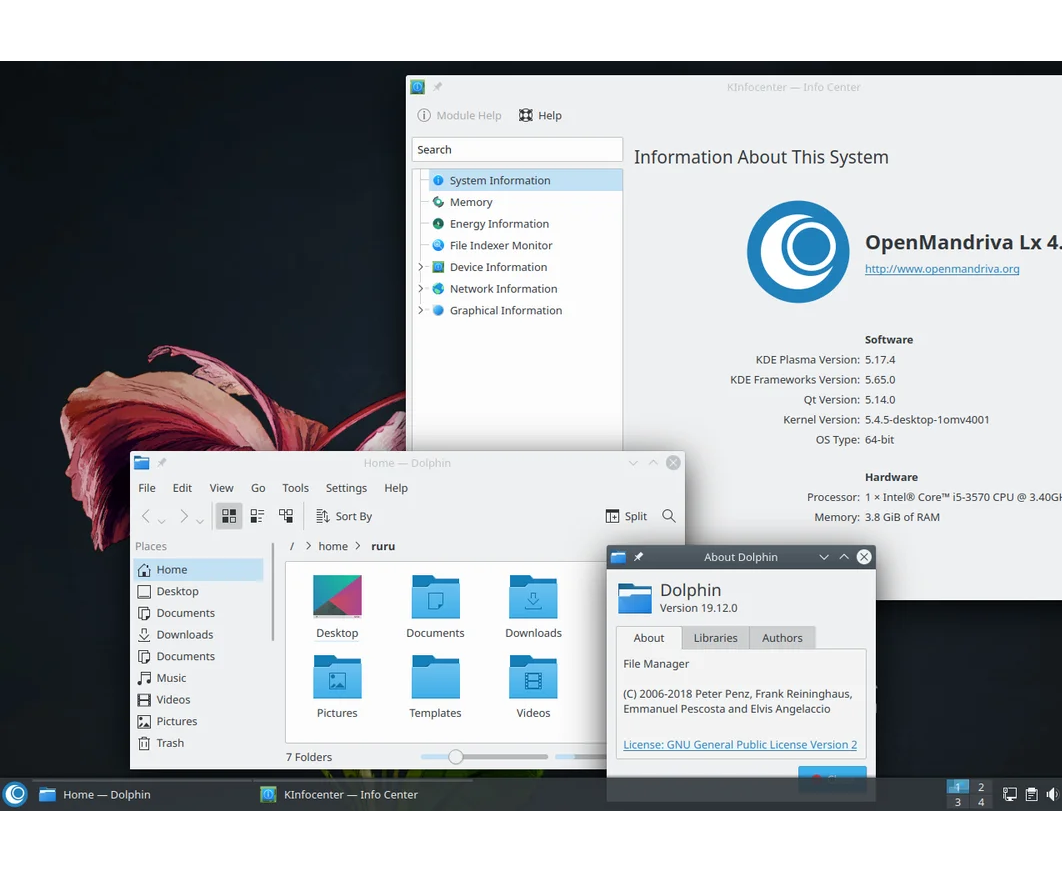Select Music in Places panel
The image size is (1062, 872).
pos(199,678)
